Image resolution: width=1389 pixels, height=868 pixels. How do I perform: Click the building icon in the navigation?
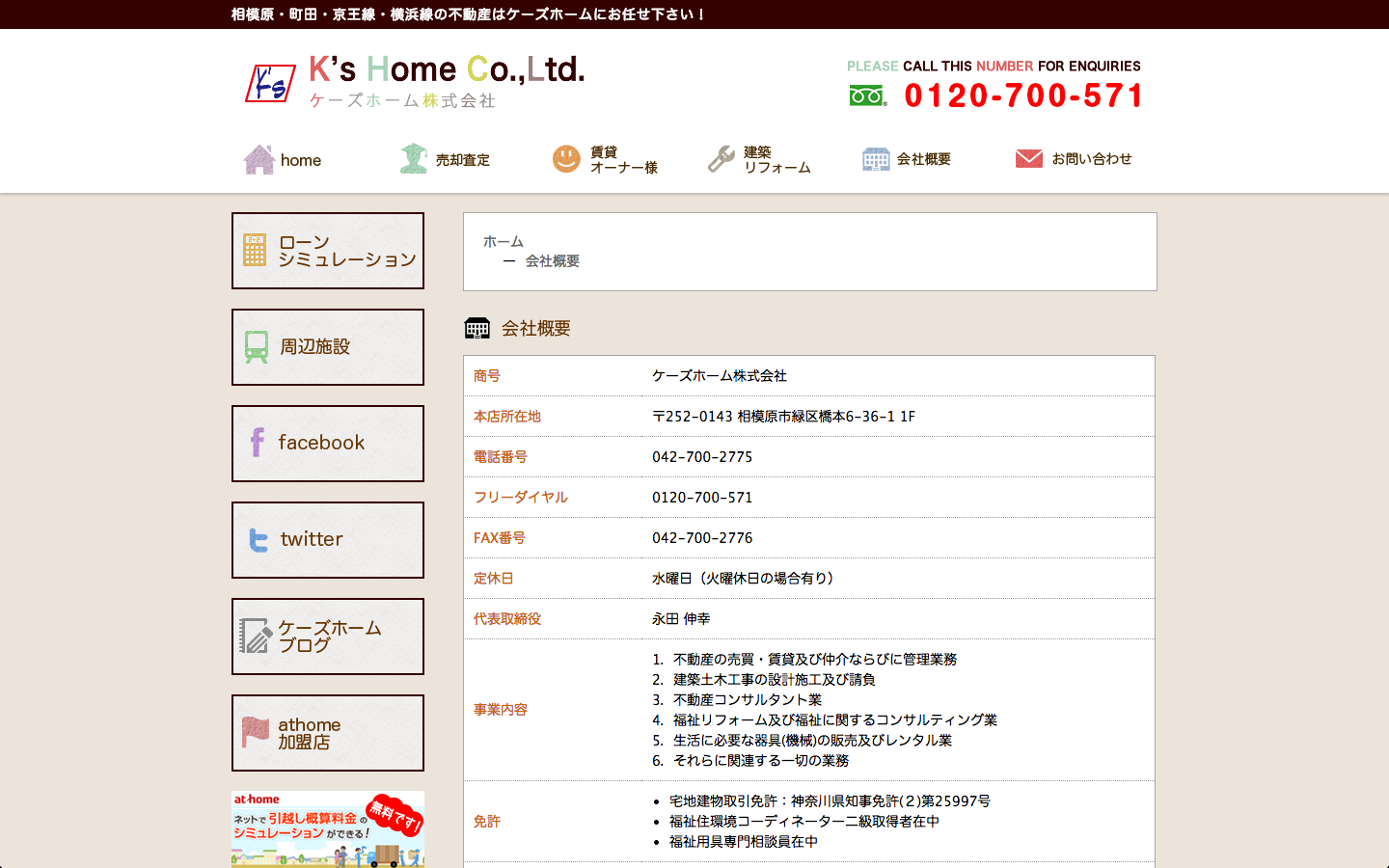tap(876, 159)
